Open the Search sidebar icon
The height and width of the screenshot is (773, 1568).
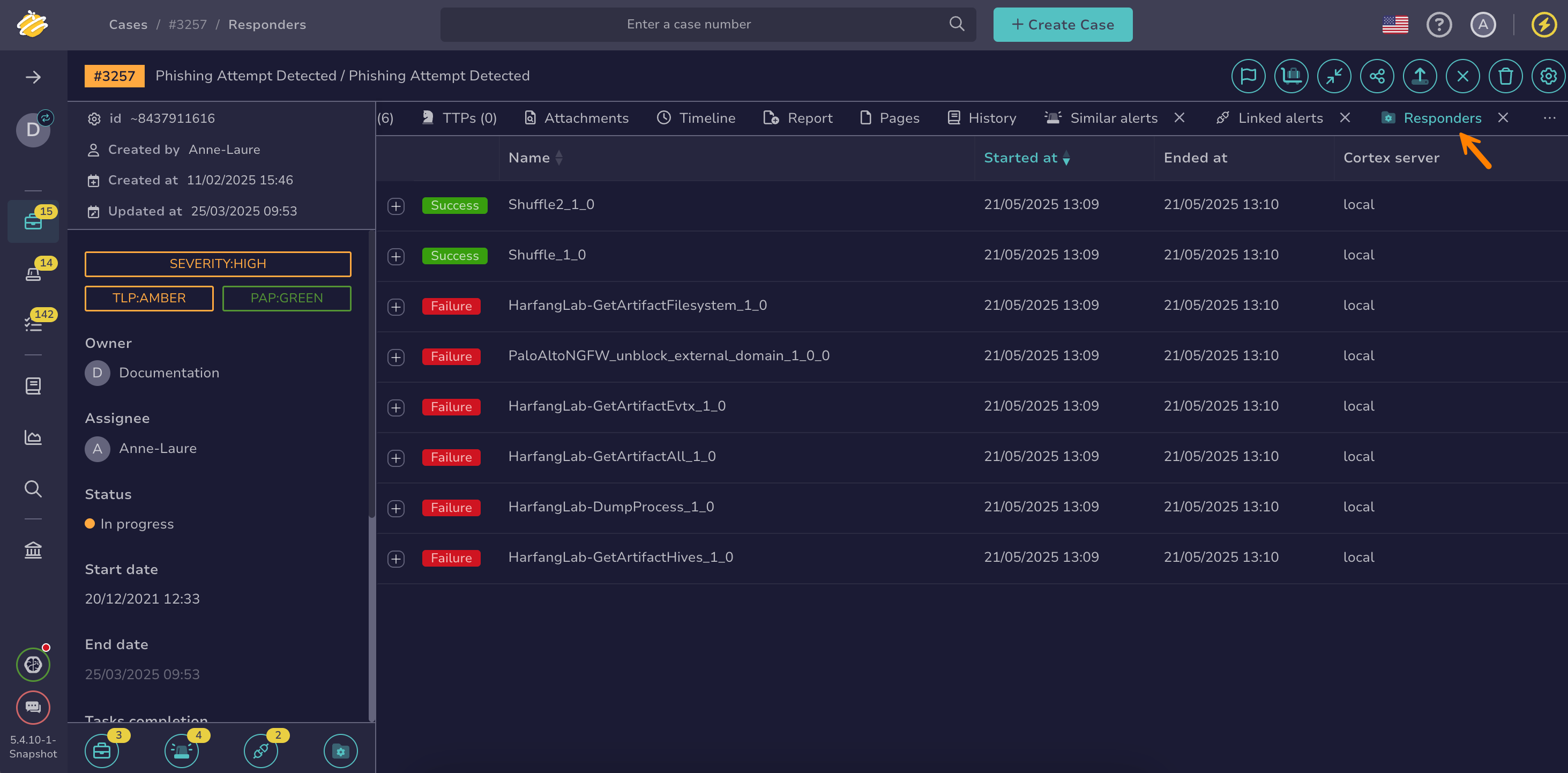(33, 489)
